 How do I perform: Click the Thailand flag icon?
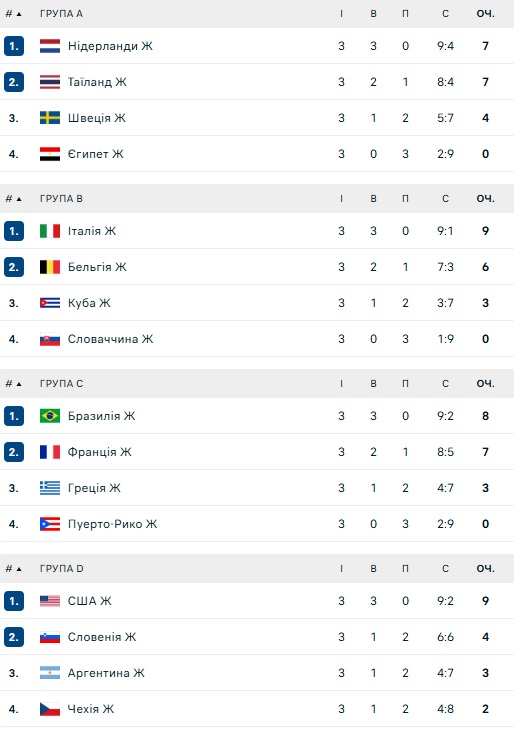(x=50, y=82)
